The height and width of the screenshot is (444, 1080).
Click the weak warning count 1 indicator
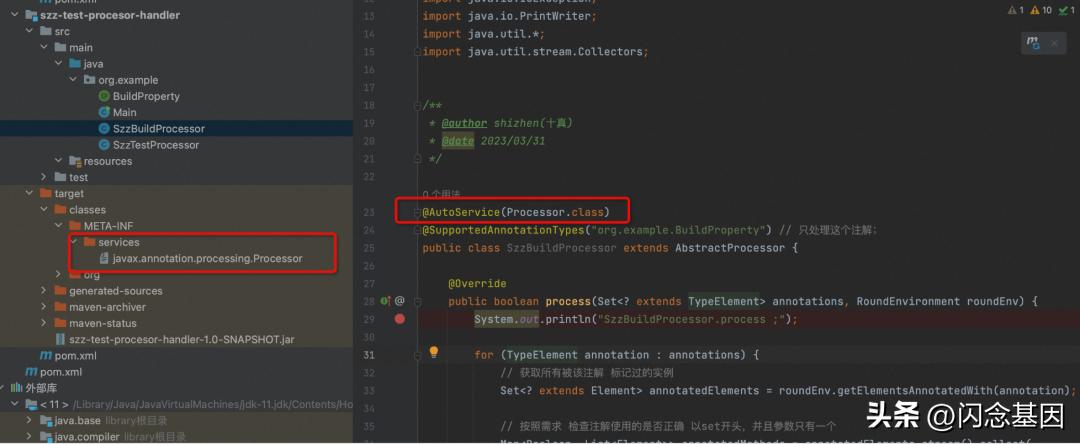[x=1016, y=10]
